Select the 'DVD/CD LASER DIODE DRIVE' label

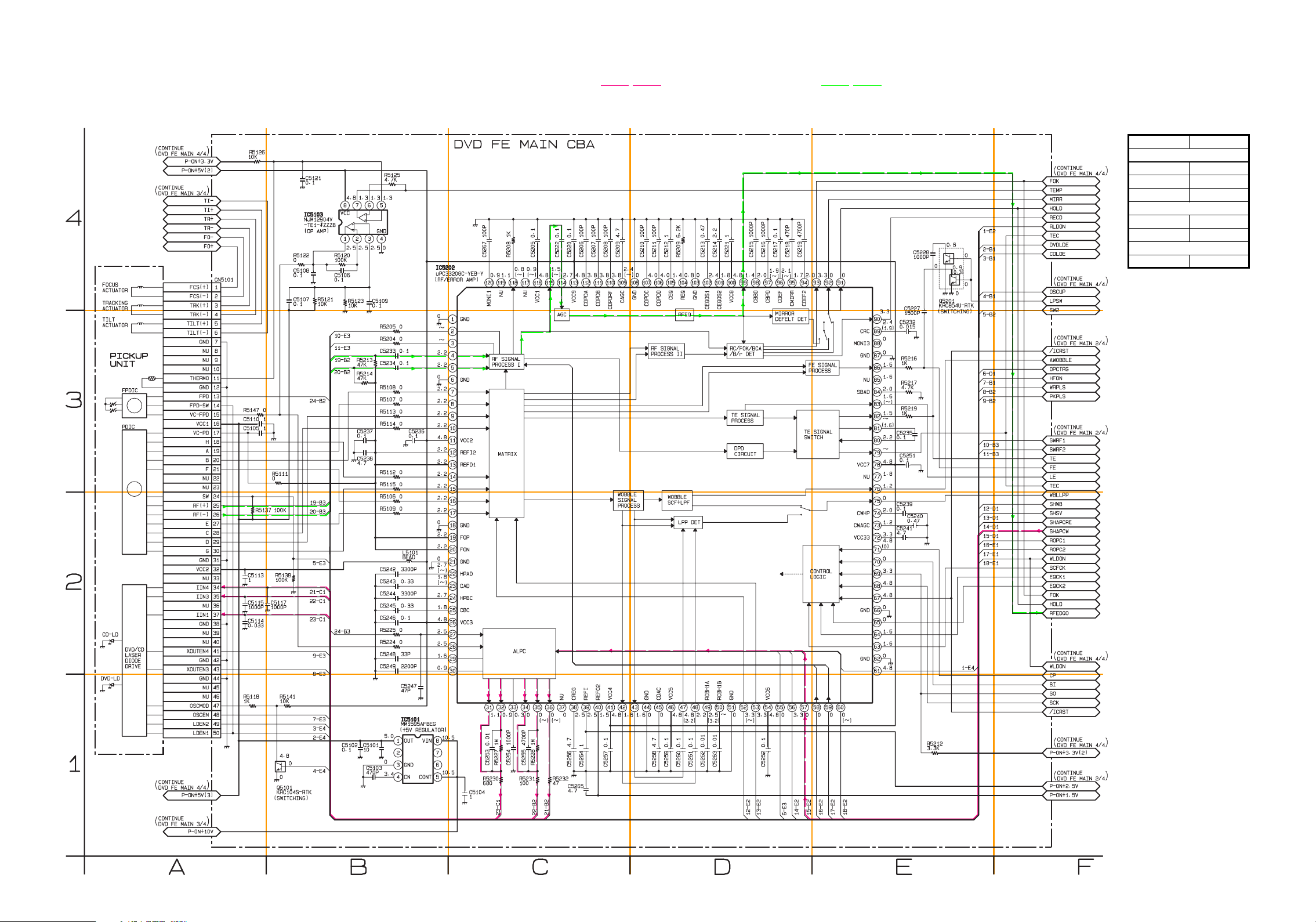[135, 658]
